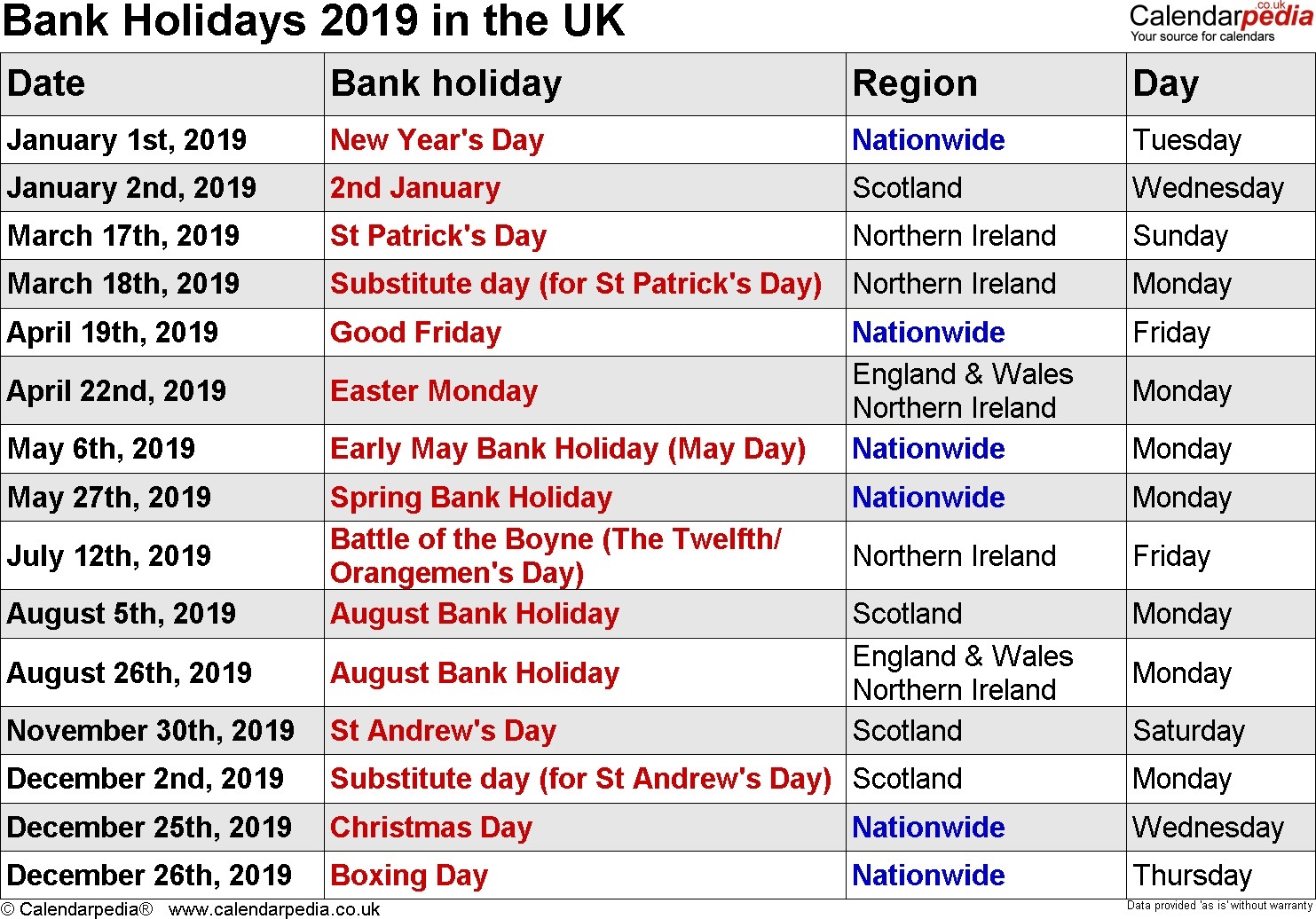The width and height of the screenshot is (1316, 919).
Task: Click the Region column header
Action: (915, 83)
